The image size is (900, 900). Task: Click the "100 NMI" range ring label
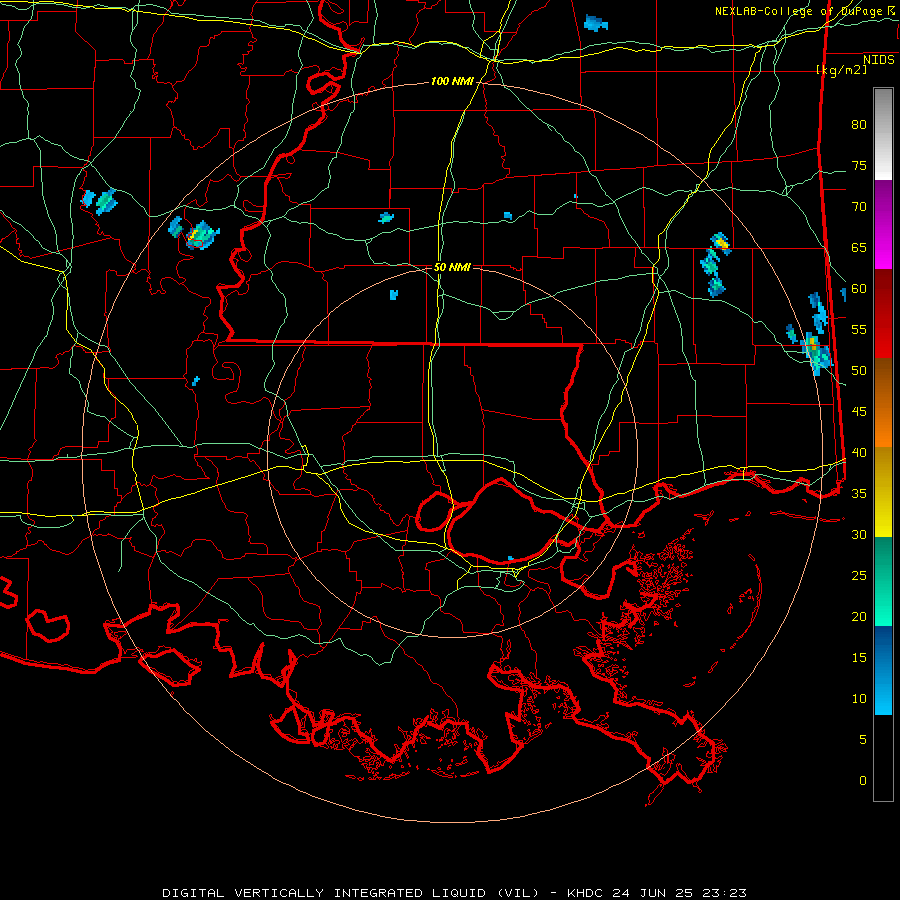[452, 82]
